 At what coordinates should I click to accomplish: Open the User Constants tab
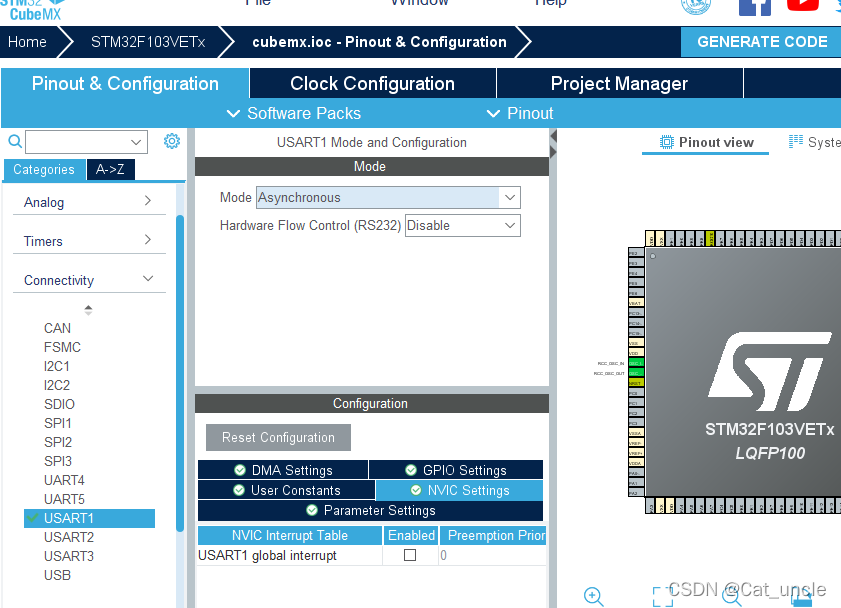[286, 490]
